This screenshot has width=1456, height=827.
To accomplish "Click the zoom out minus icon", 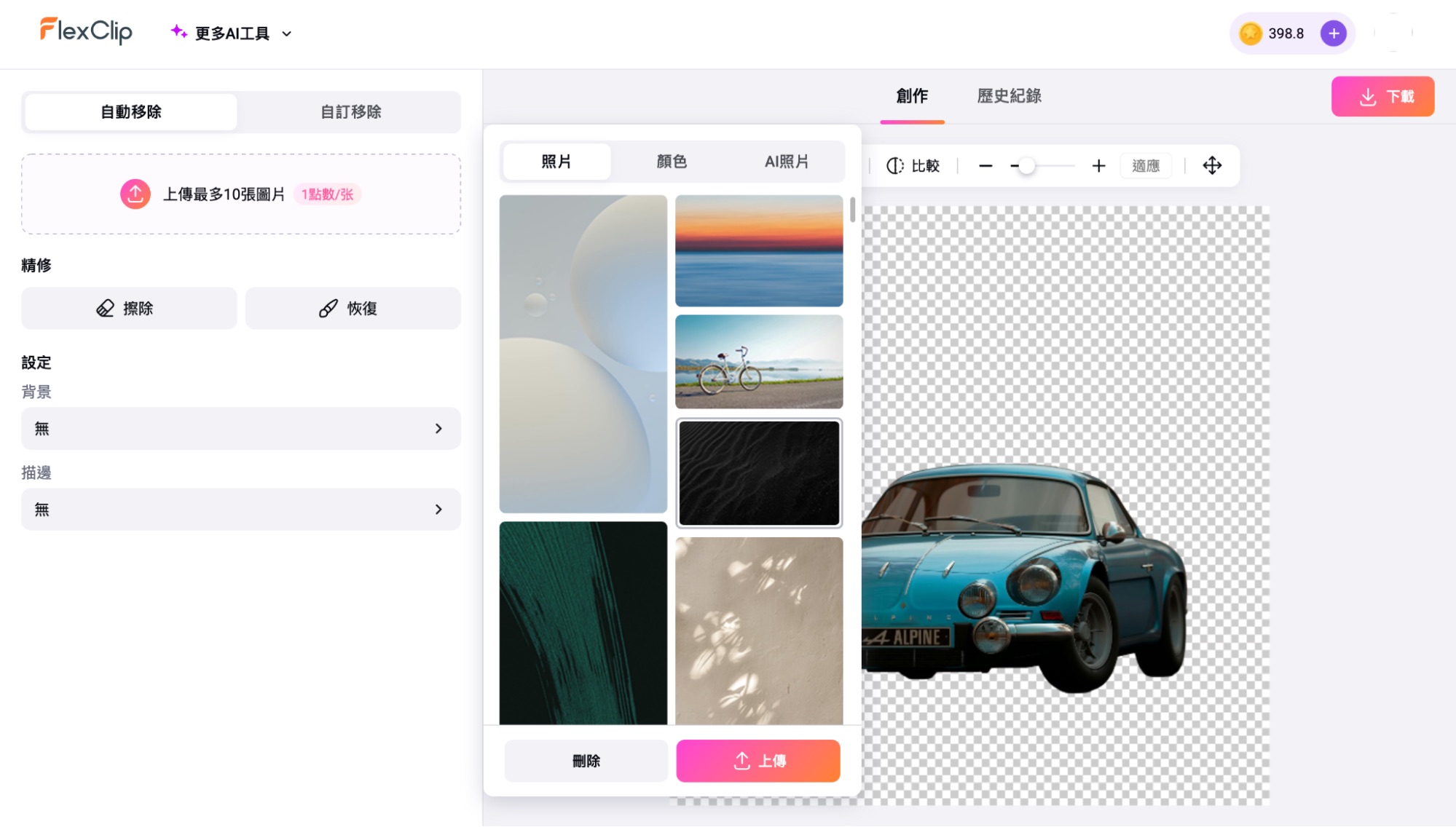I will (985, 166).
